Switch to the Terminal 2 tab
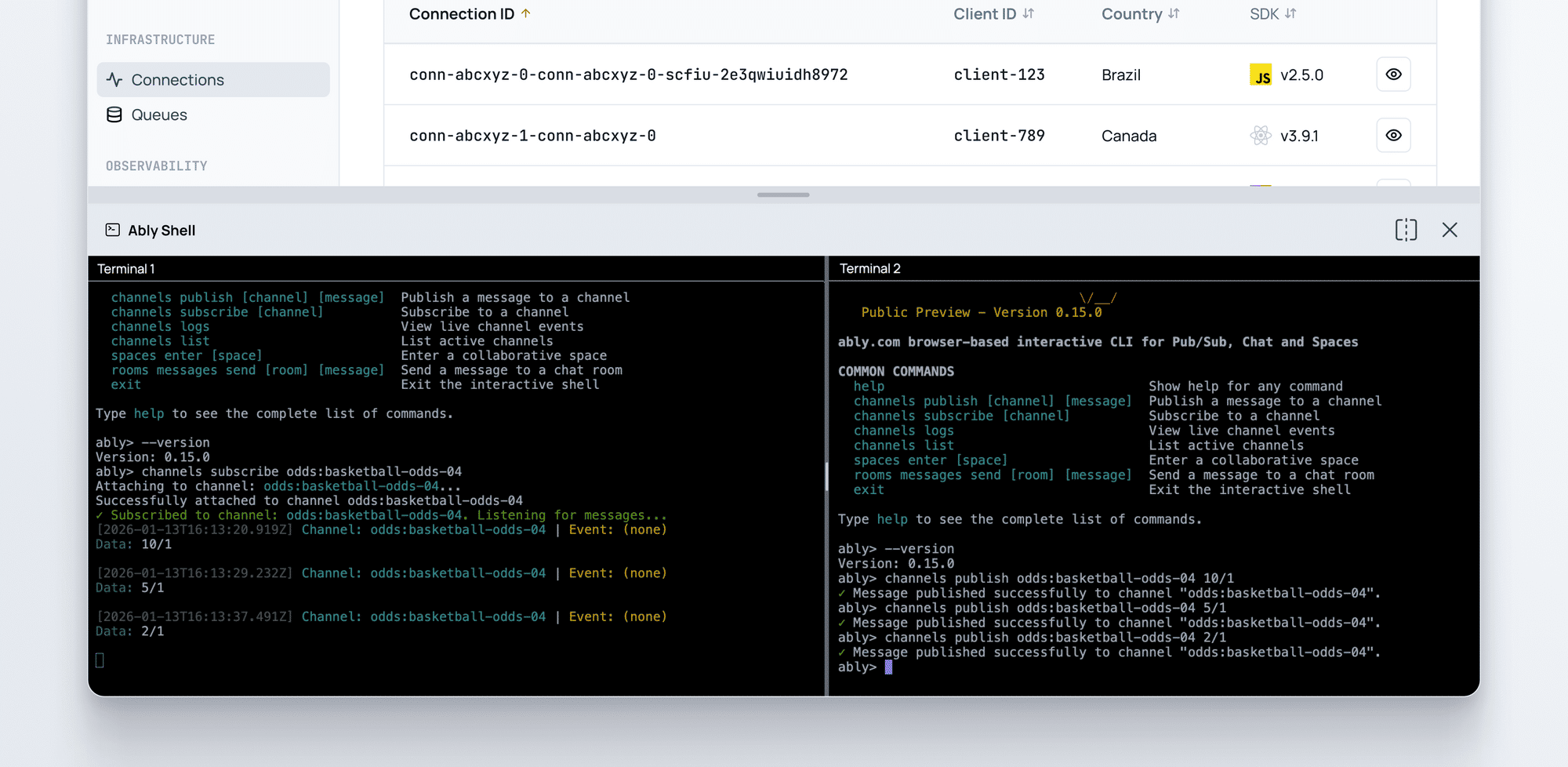The width and height of the screenshot is (1568, 767). click(869, 269)
